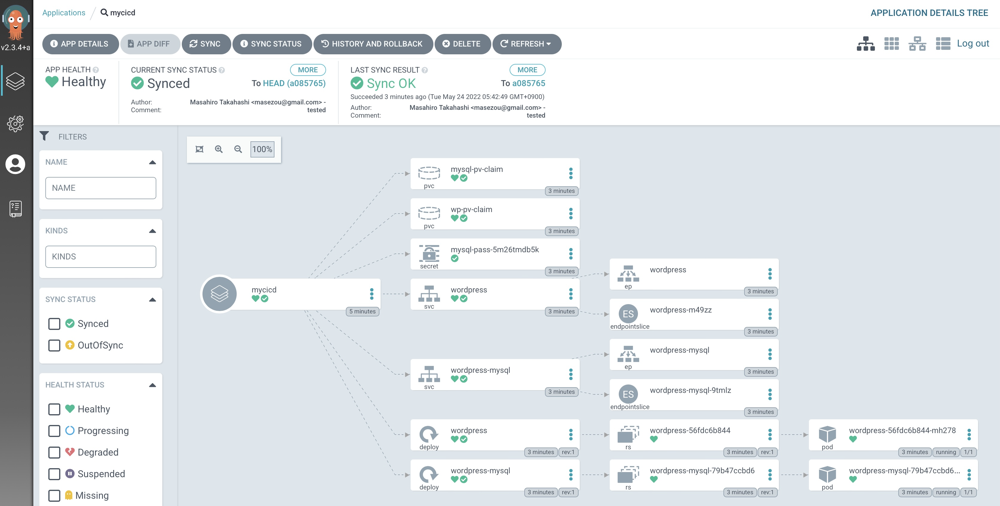The width and height of the screenshot is (1000, 506).
Task: Check the Degraded health filter
Action: 55,452
